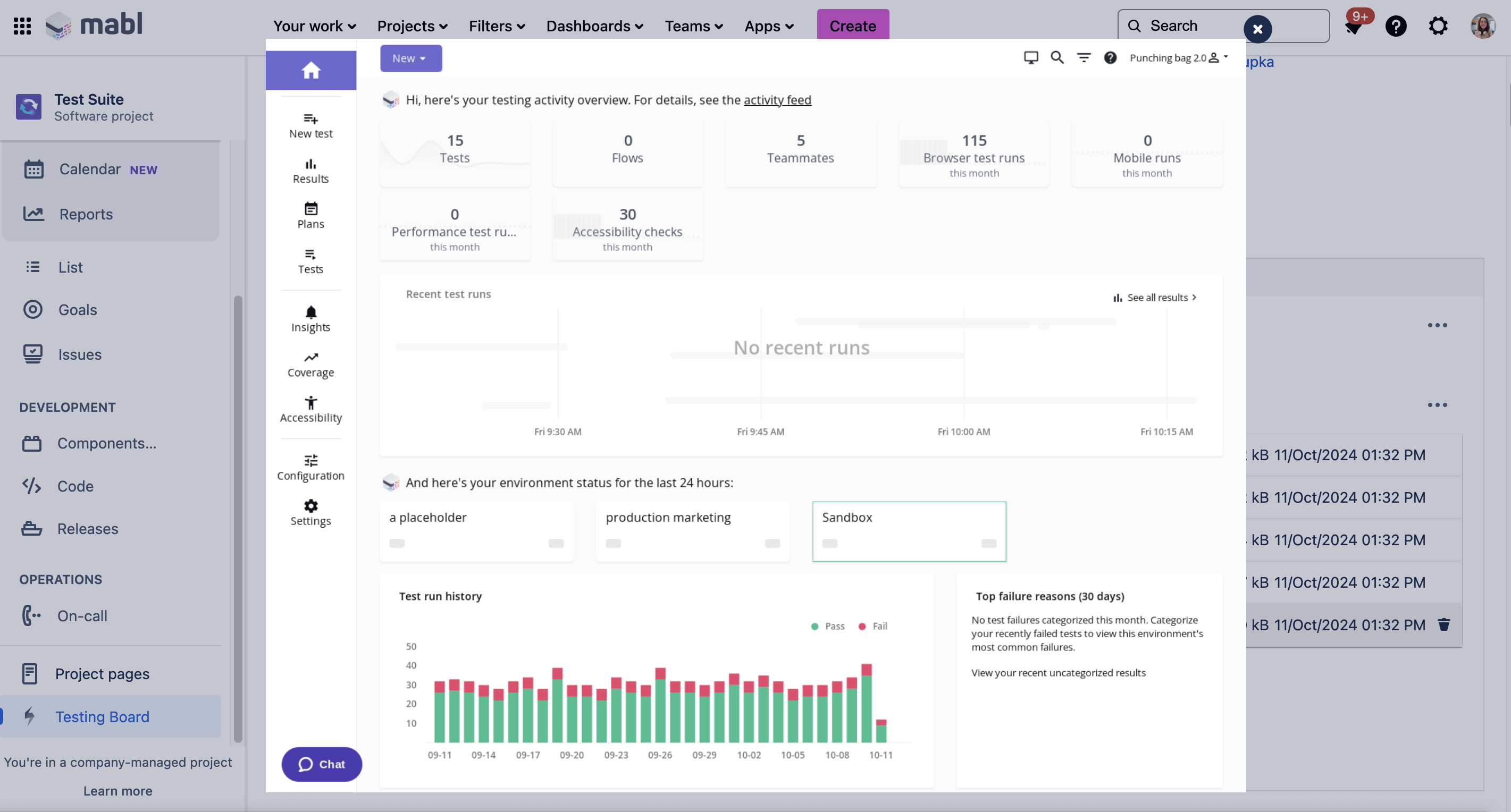
Task: Open Accessibility in mabl sidebar
Action: (x=311, y=409)
